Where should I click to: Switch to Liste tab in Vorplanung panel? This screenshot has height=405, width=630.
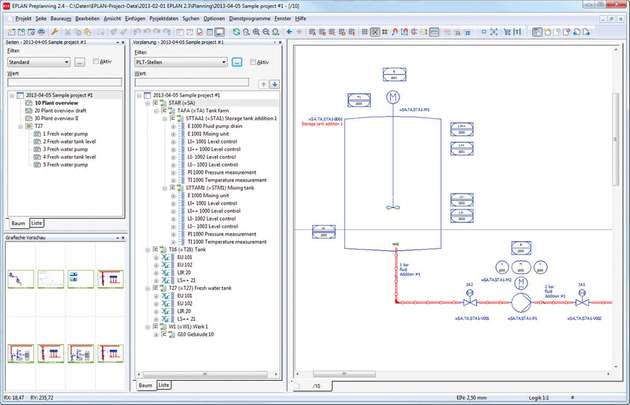[164, 385]
